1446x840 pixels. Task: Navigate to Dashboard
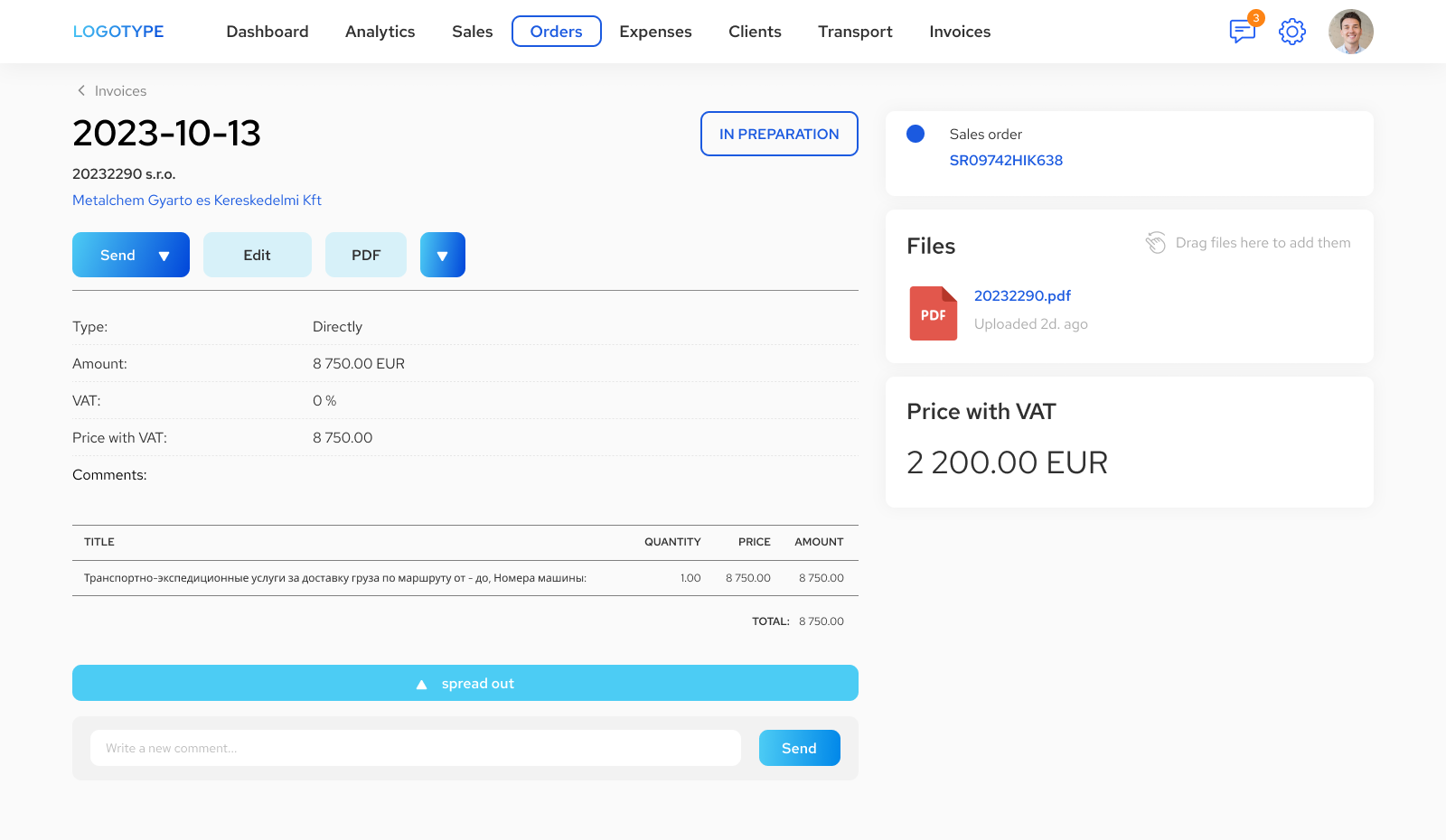[268, 31]
